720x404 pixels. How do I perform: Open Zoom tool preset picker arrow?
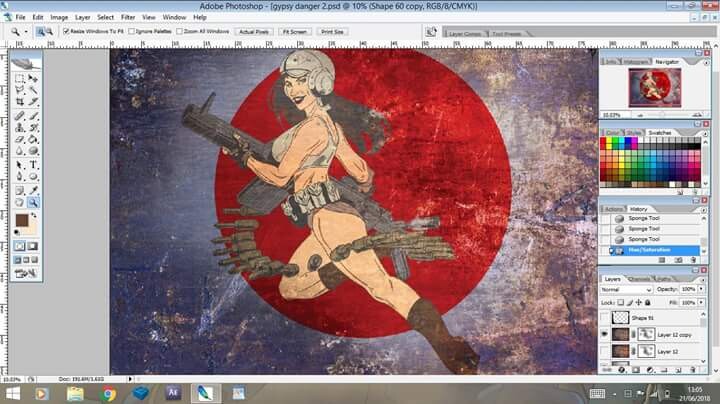[26, 32]
